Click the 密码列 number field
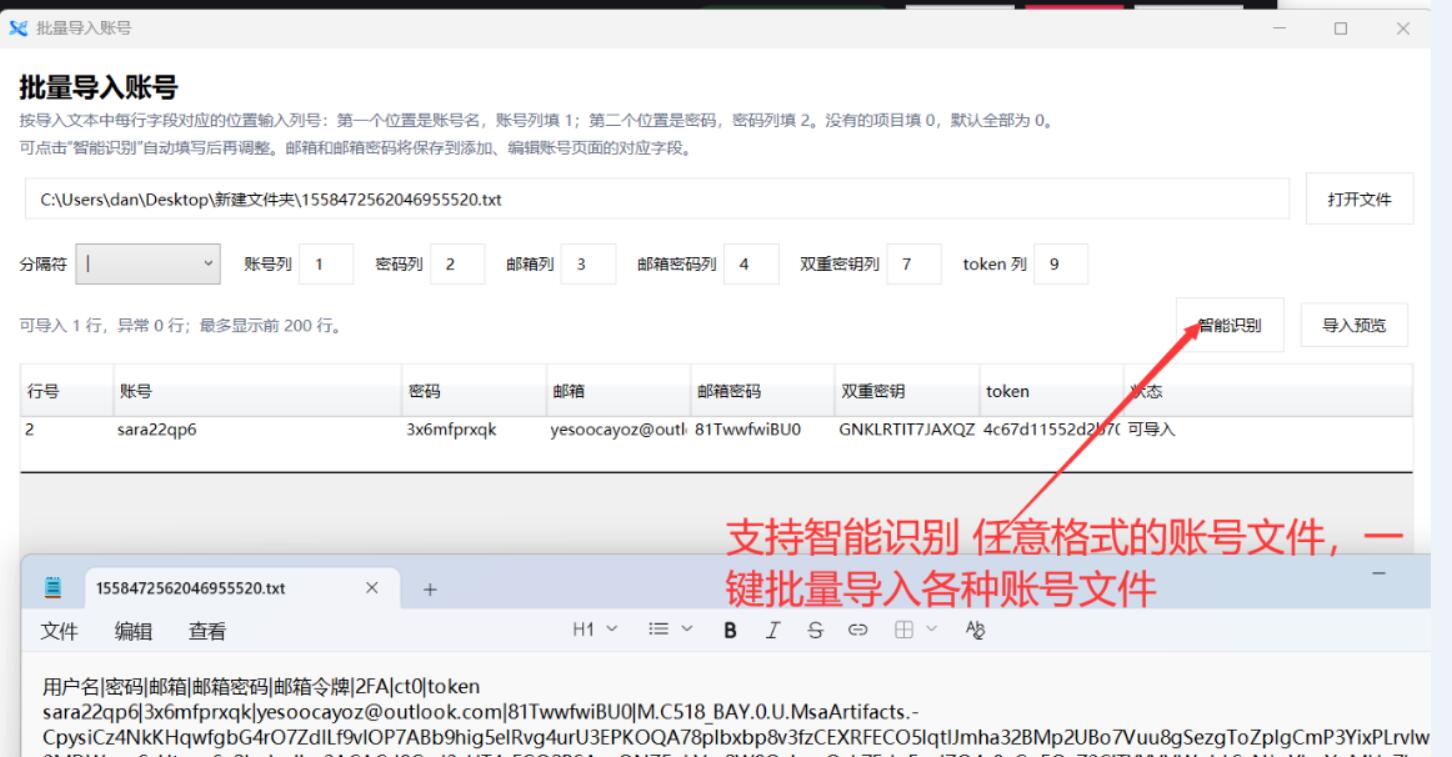 (457, 265)
